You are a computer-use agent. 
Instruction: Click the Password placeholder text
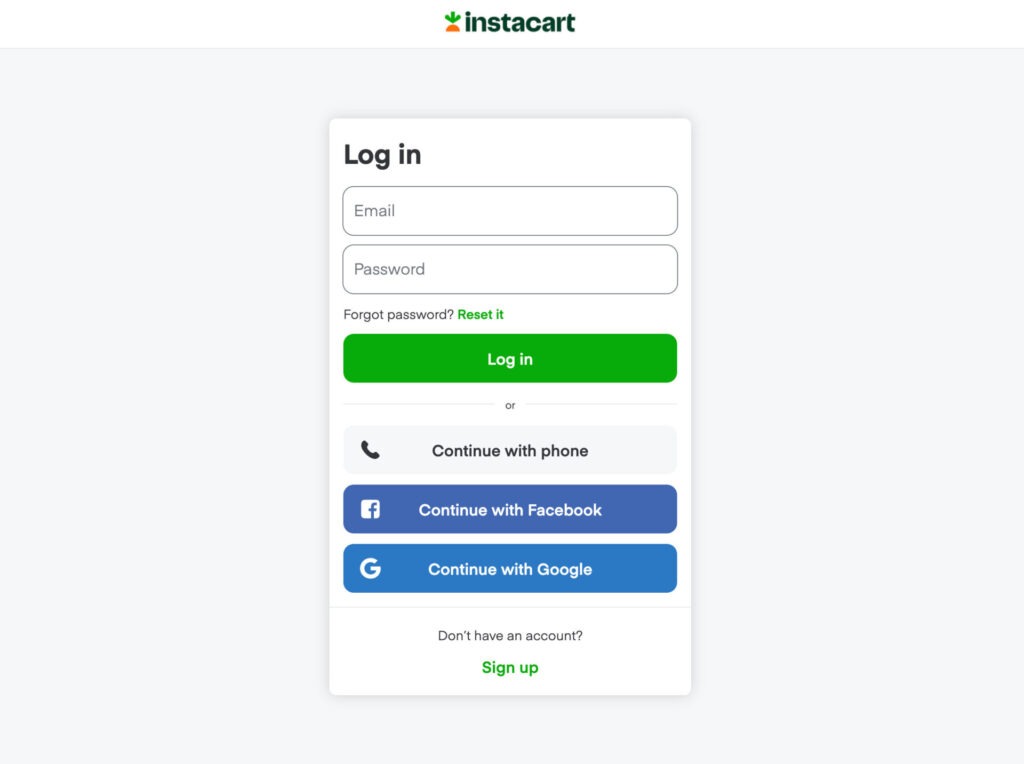click(389, 269)
